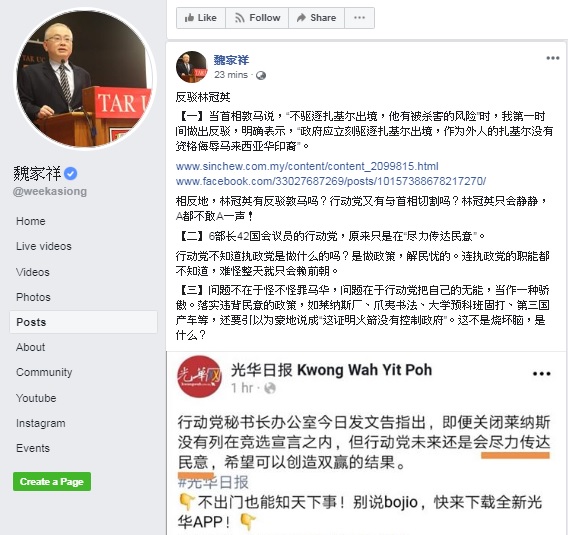Open Photos section in sidebar

(33, 297)
